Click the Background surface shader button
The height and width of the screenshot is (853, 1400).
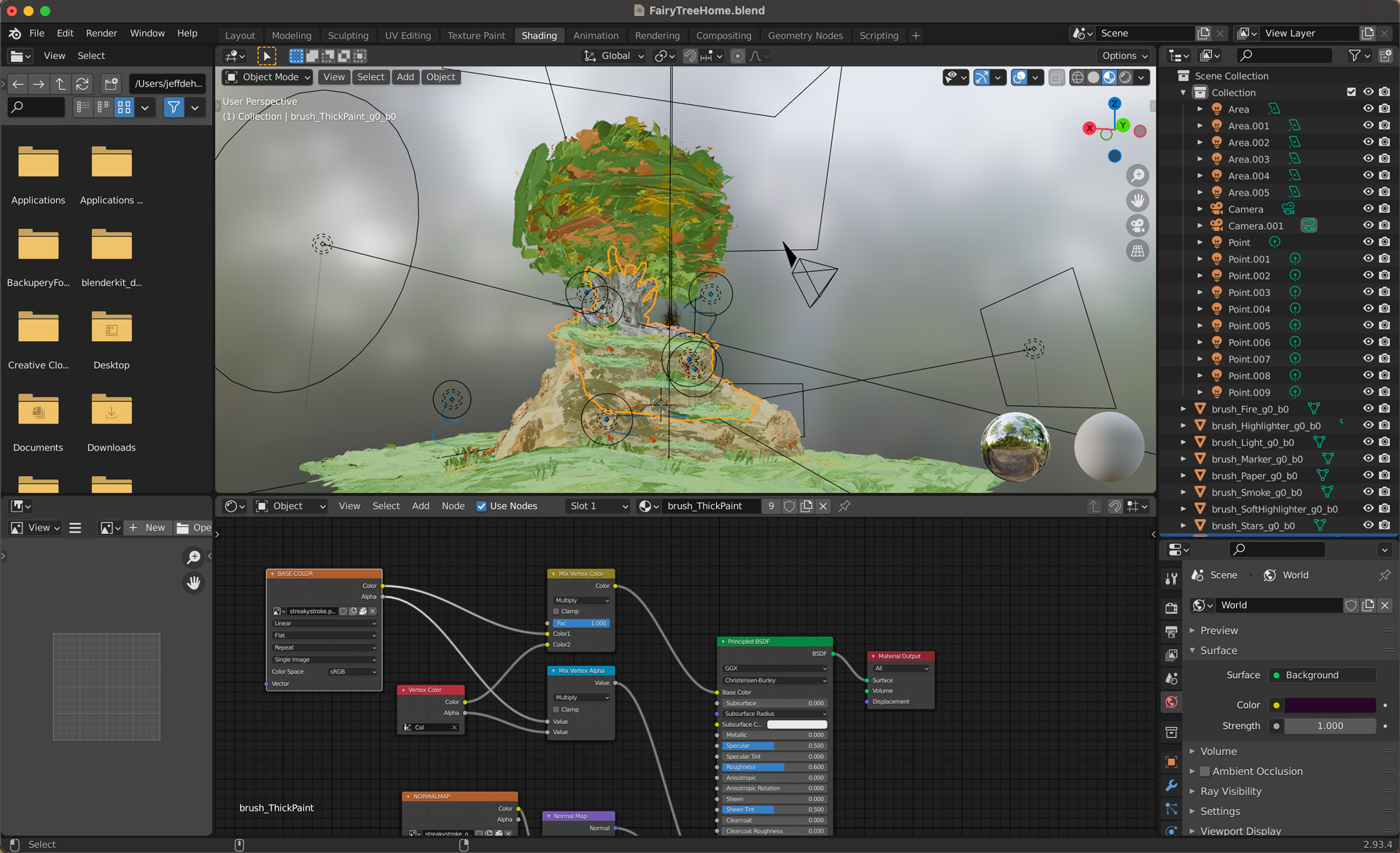coord(1321,675)
